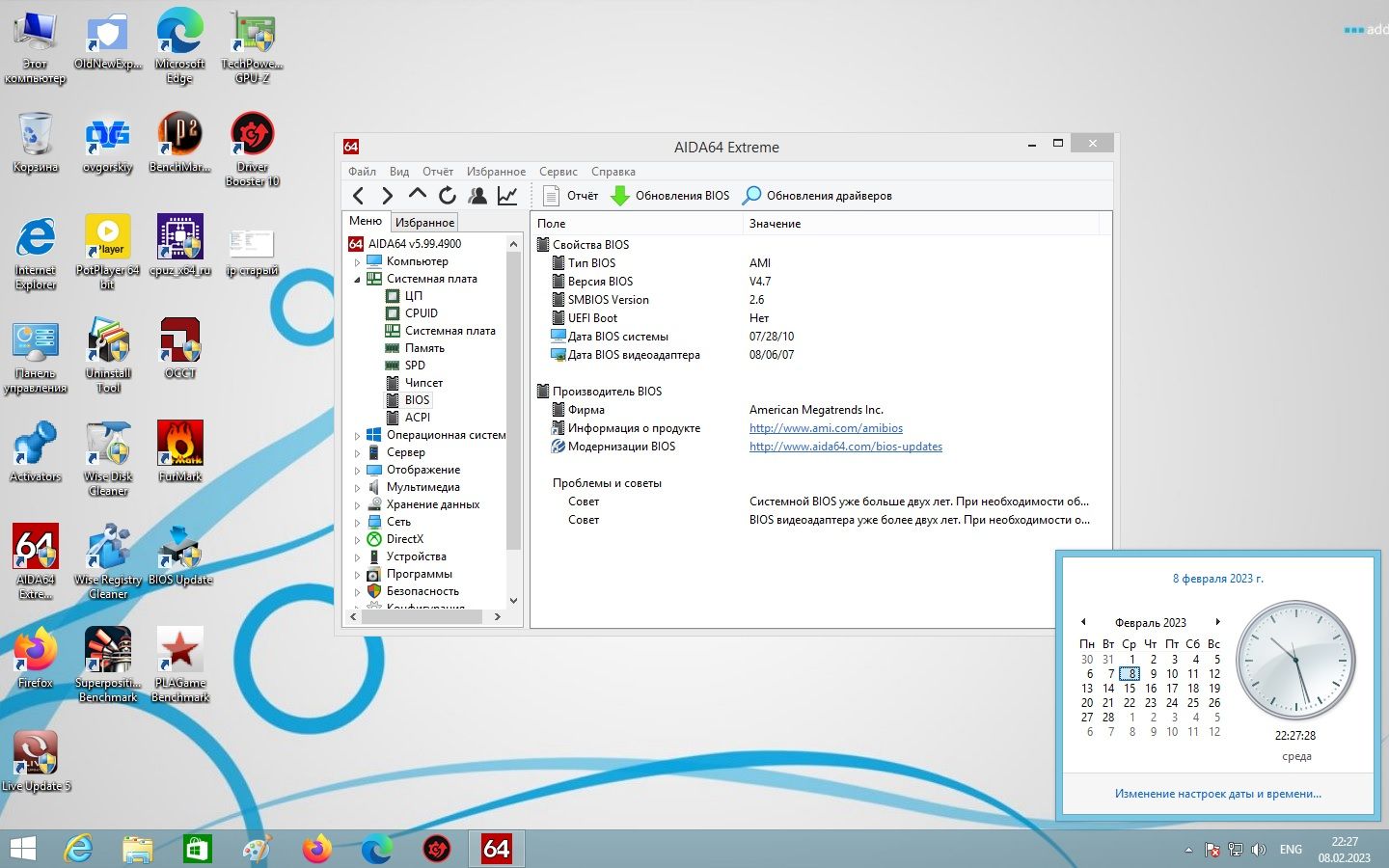
Task: Expand the Компьютер tree node
Action: (x=357, y=261)
